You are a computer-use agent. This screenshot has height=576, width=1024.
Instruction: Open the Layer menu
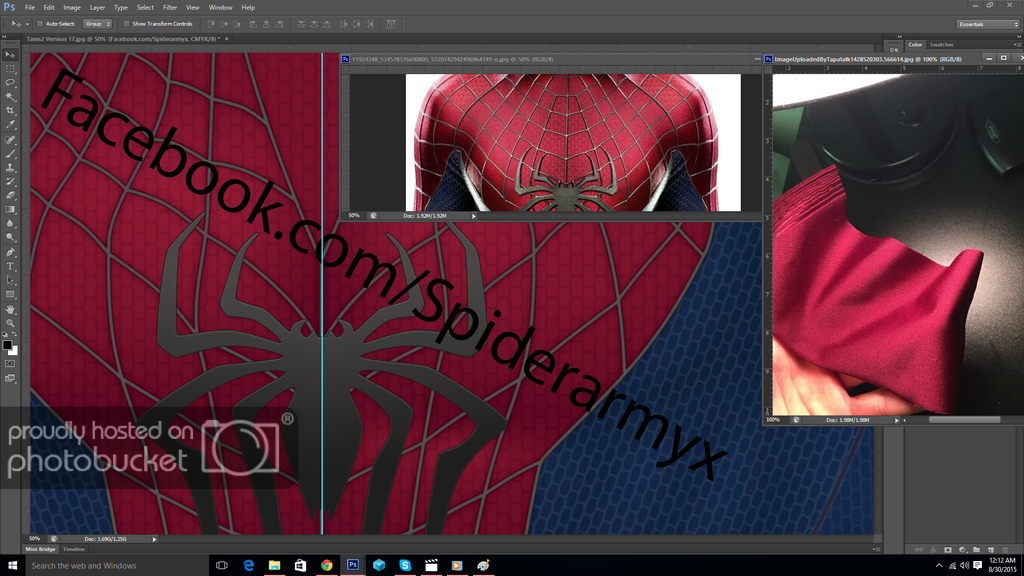point(97,7)
